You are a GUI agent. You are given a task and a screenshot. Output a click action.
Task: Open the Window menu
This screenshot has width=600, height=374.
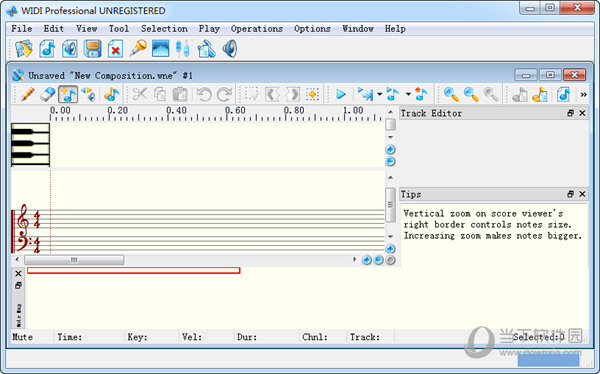(358, 29)
